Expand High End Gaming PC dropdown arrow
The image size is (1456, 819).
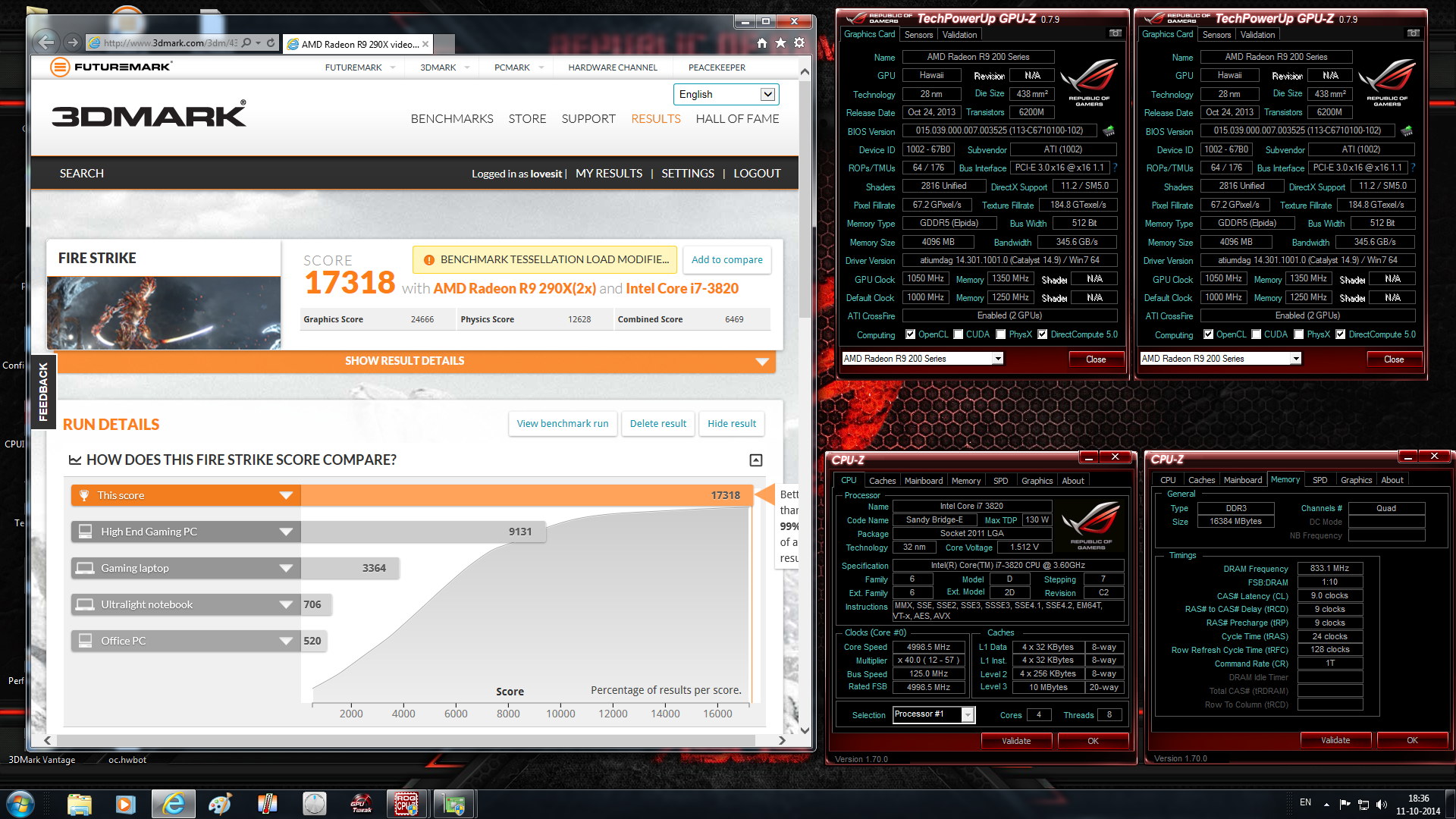click(x=286, y=532)
